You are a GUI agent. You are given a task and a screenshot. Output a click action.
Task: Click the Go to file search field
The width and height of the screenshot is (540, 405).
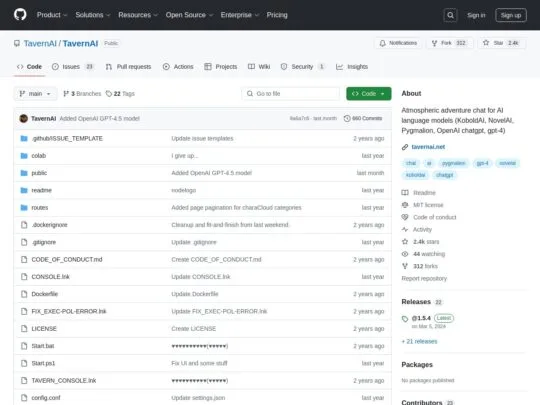pos(291,94)
